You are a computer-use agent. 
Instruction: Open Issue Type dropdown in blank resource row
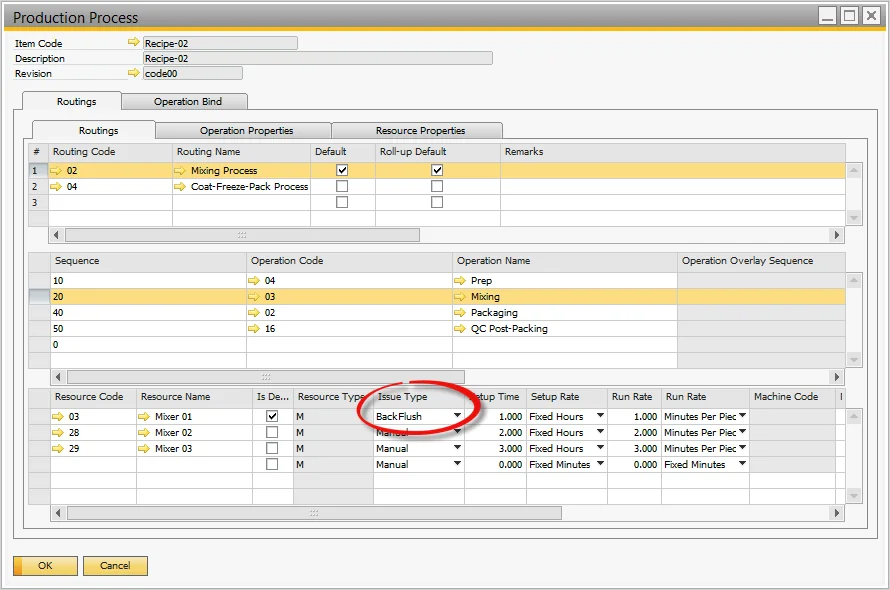[457, 463]
